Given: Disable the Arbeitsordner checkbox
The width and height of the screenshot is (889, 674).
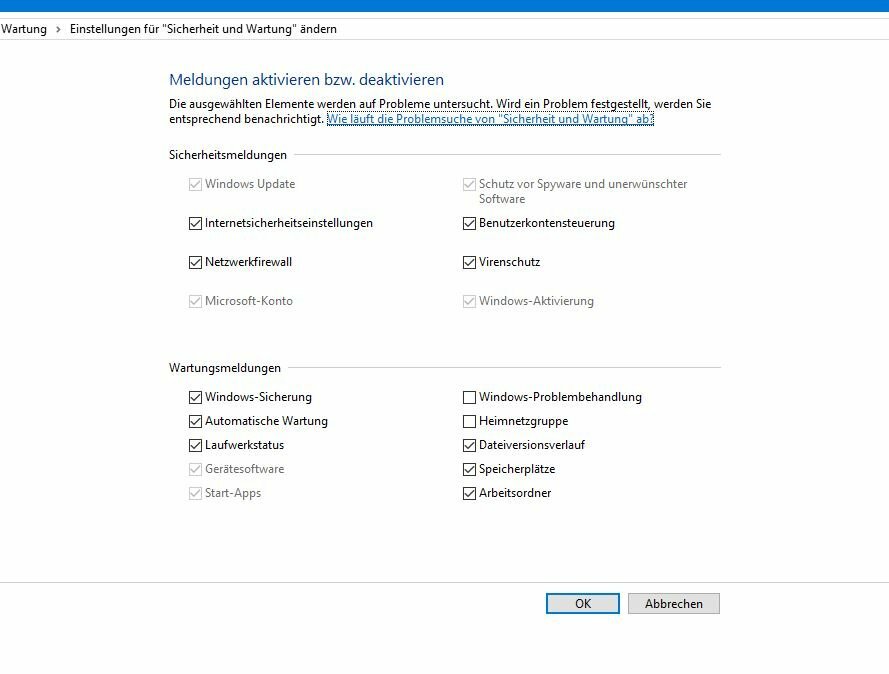Looking at the screenshot, I should pos(469,493).
